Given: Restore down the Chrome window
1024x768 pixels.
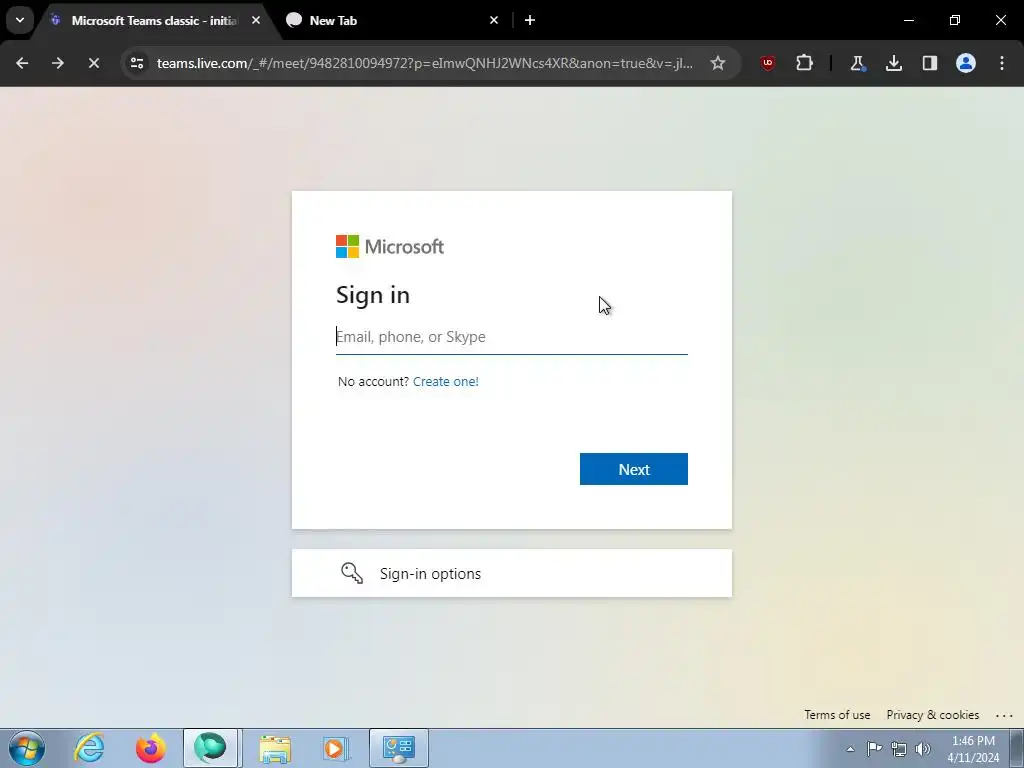Looking at the screenshot, I should click(955, 20).
